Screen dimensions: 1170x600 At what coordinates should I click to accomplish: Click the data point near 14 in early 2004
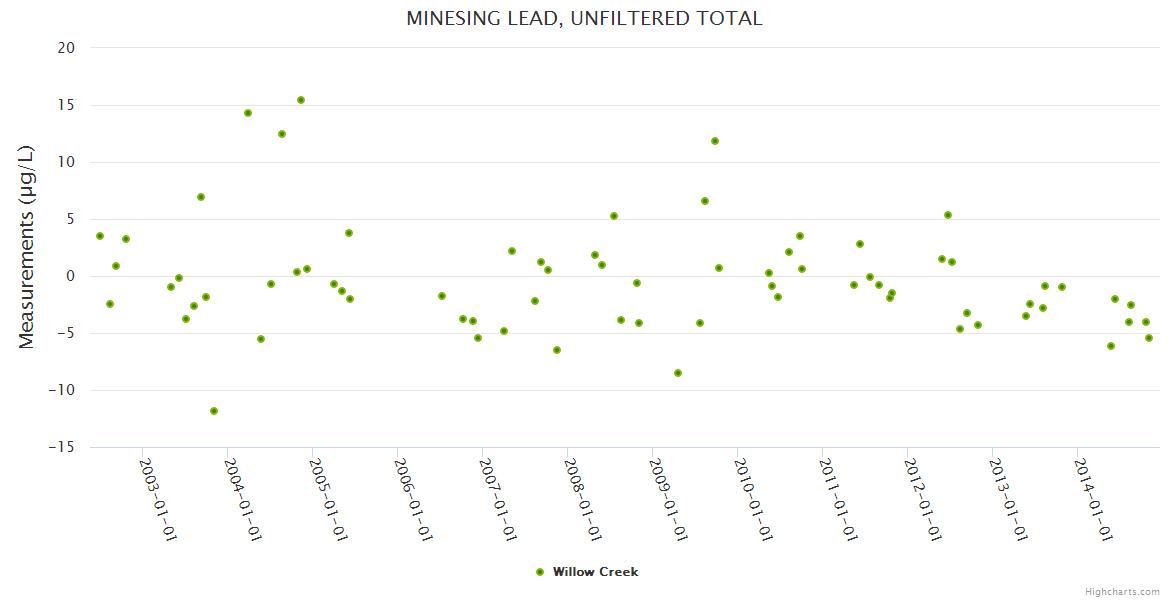[x=248, y=113]
